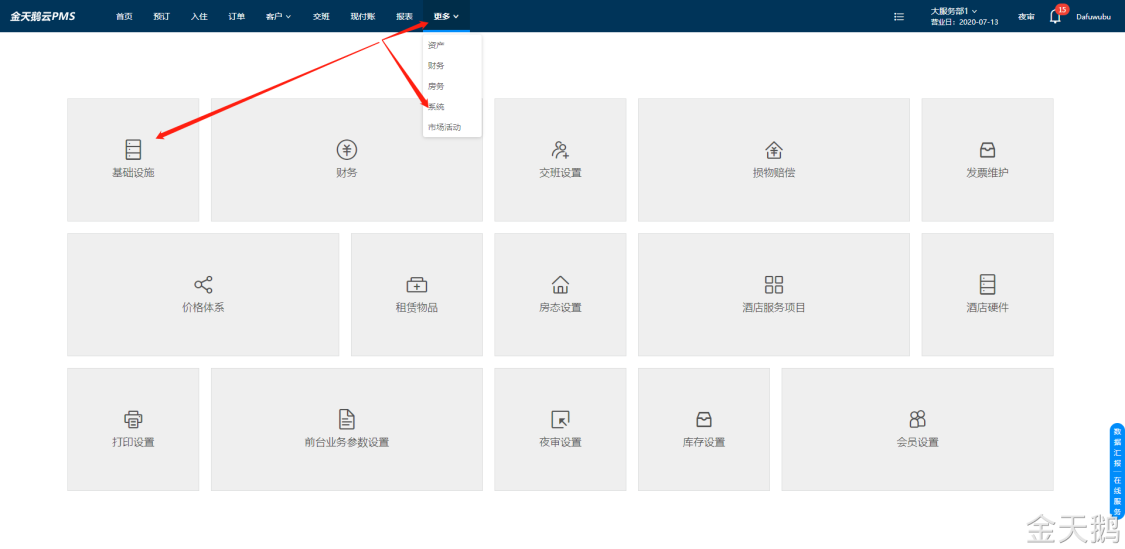Open the 订单 navigation item

[237, 16]
